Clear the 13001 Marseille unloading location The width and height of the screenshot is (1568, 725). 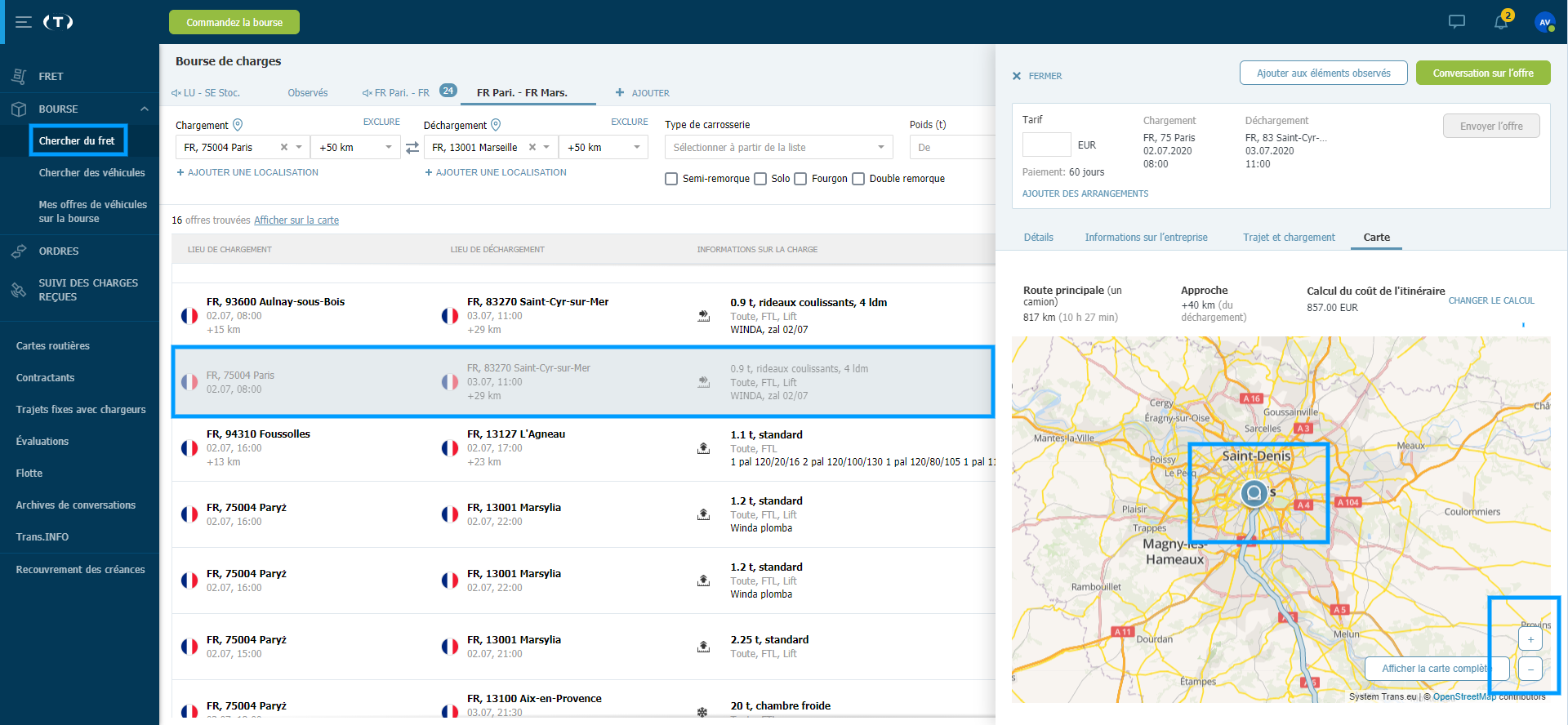pyautogui.click(x=532, y=147)
